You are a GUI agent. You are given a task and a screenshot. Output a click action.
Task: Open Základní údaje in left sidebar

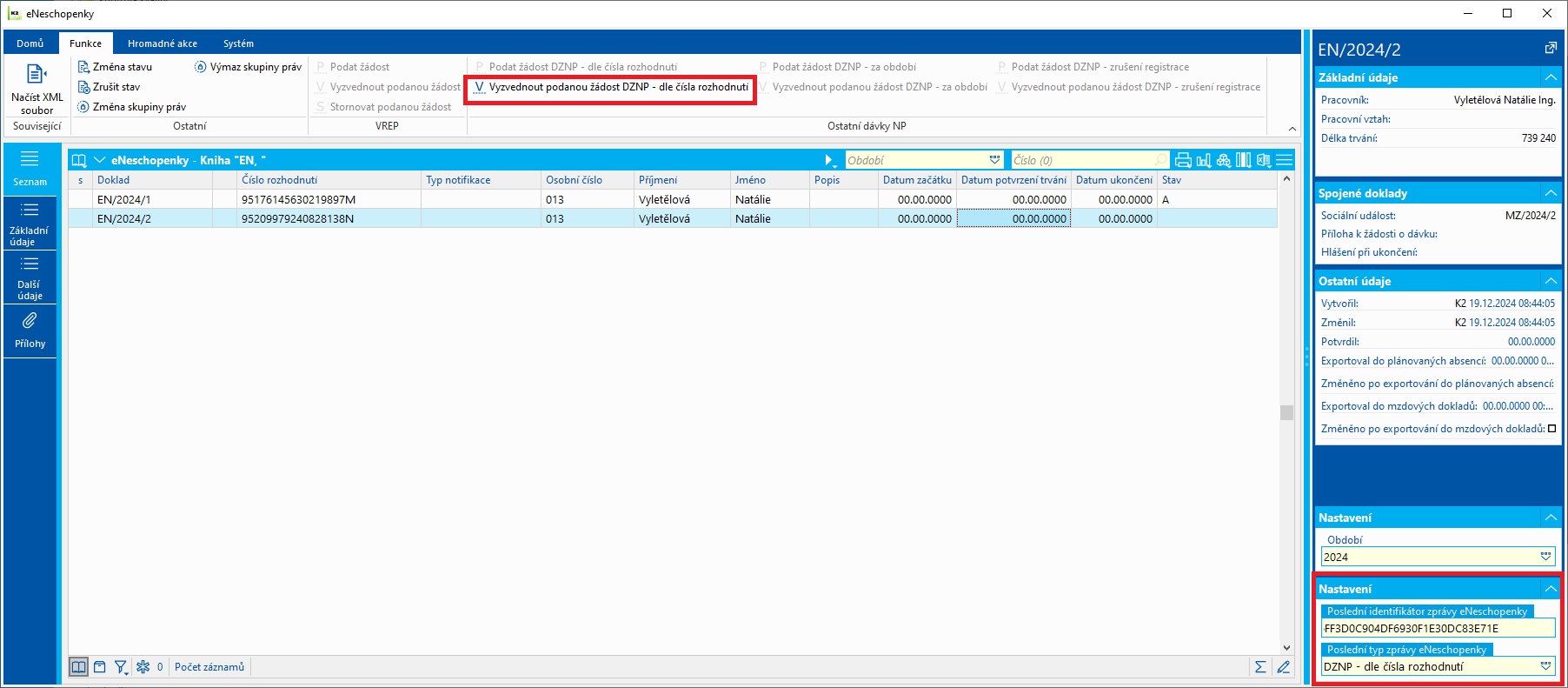[30, 224]
